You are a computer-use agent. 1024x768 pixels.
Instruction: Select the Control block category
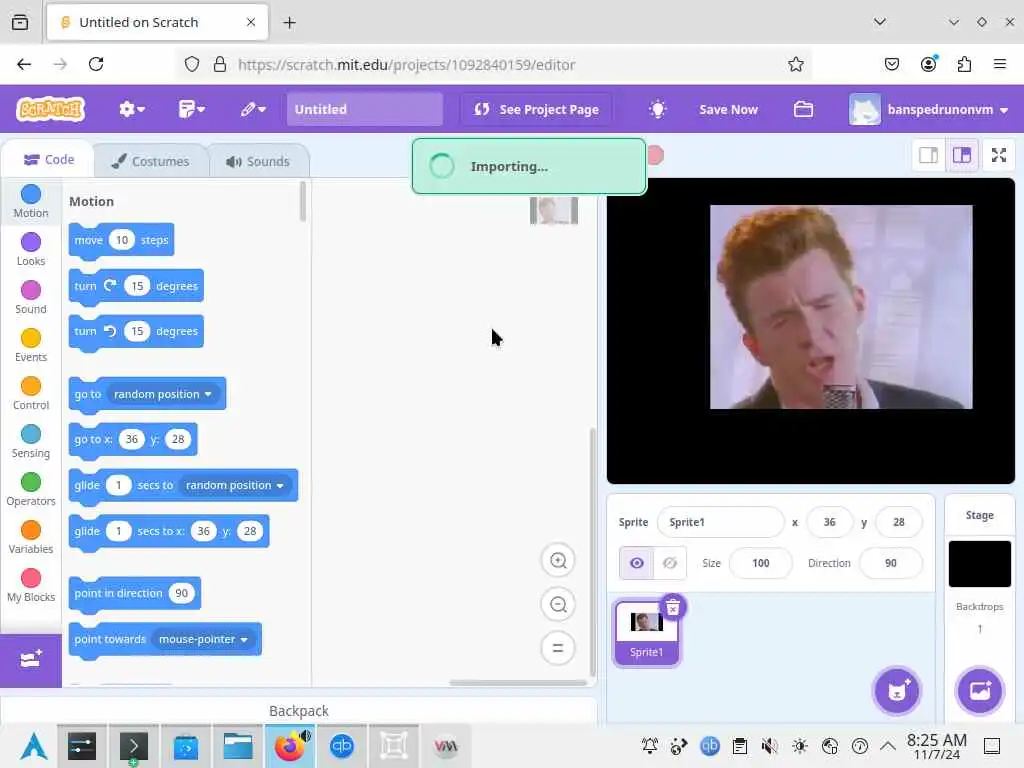point(31,393)
